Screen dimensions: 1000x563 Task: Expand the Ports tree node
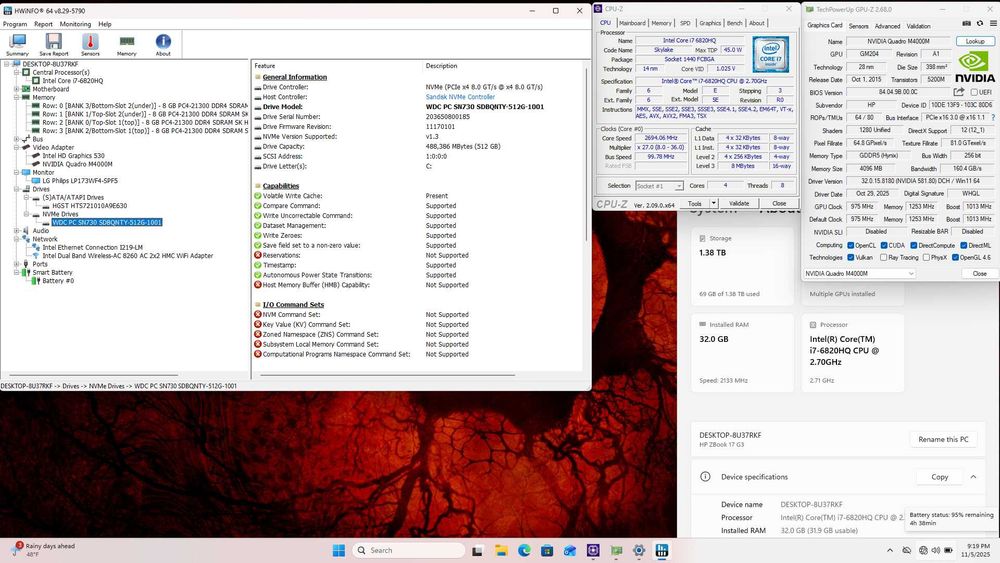point(17,264)
